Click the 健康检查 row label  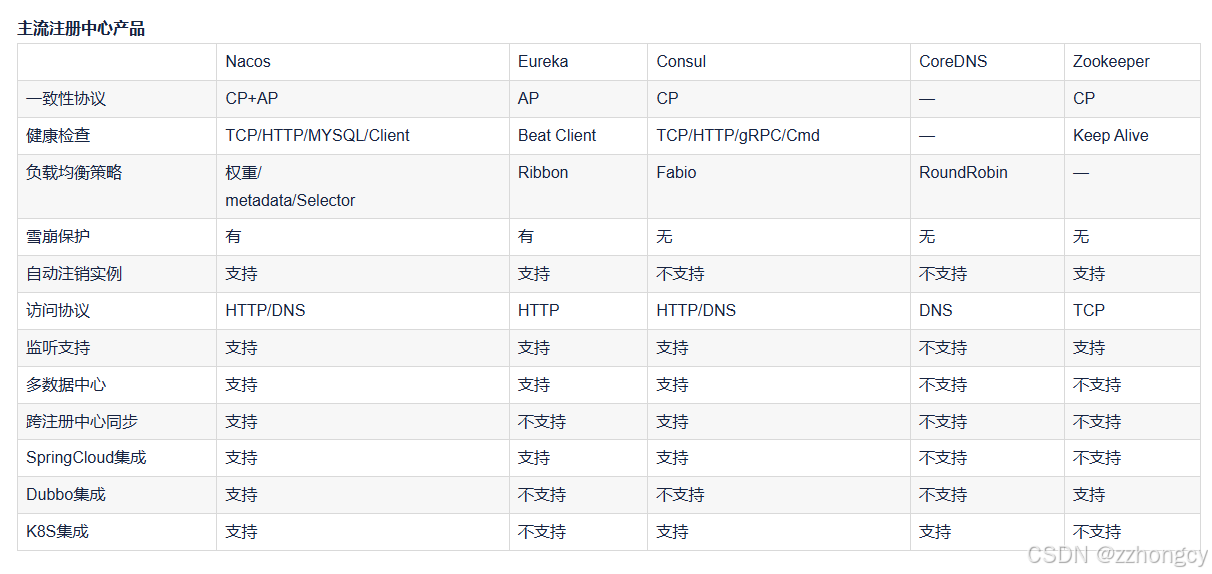[58, 136]
